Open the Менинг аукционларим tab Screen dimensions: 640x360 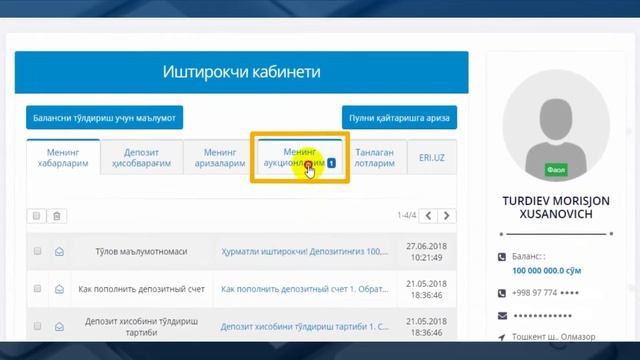pos(300,158)
